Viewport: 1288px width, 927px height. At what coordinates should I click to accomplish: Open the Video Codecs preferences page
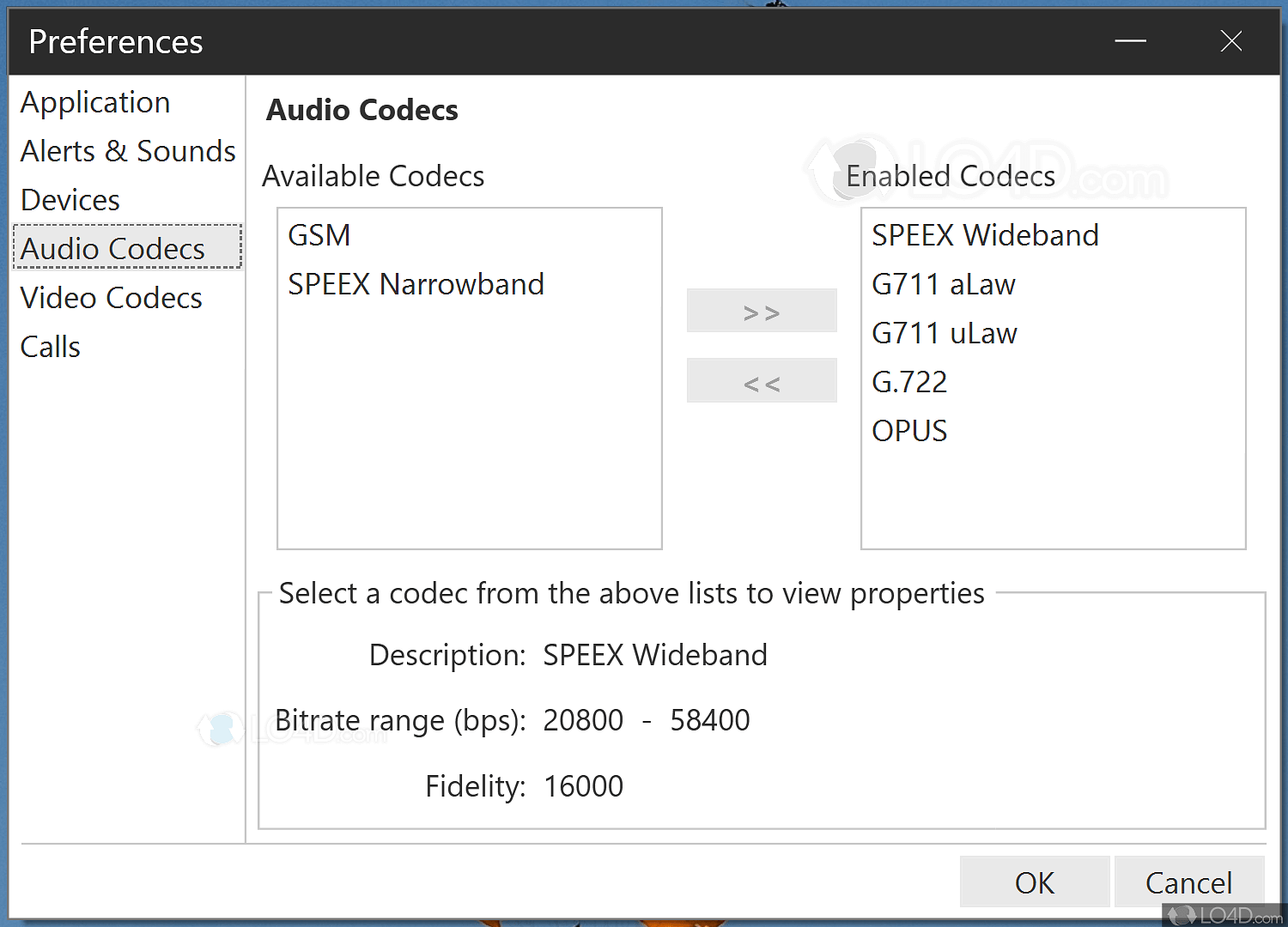tap(111, 297)
